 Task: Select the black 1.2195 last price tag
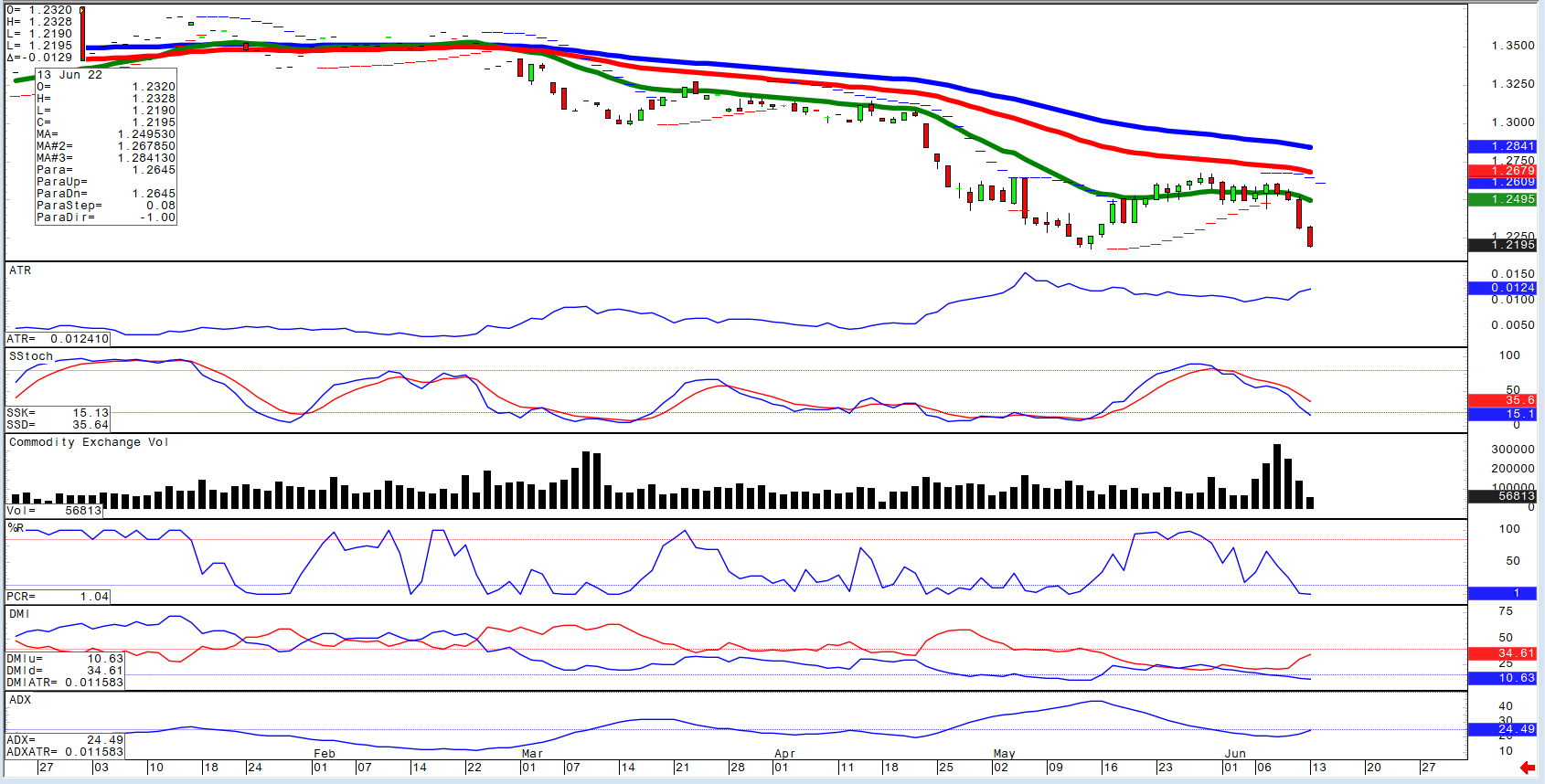point(1502,245)
